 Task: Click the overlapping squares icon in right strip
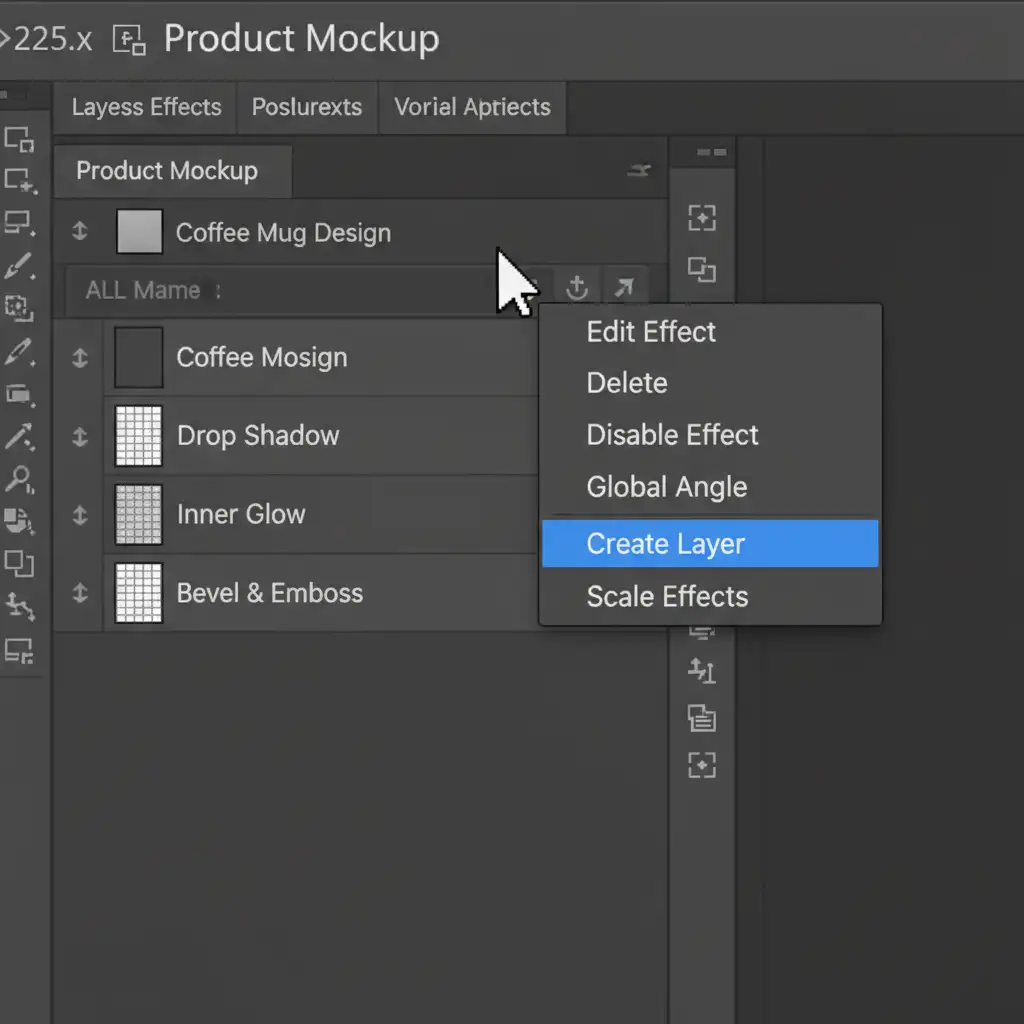[x=702, y=269]
